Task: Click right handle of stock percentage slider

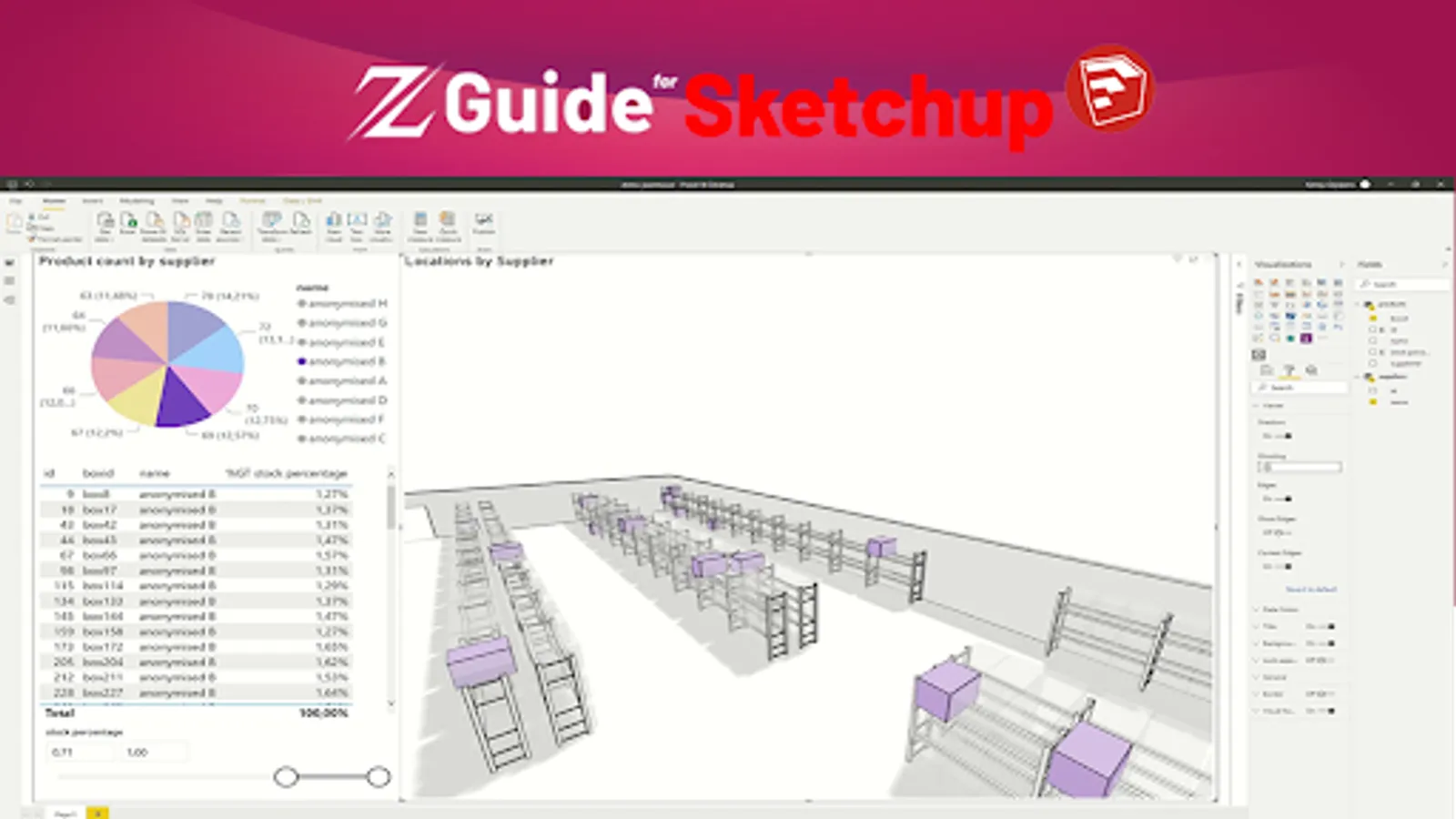Action: 379,776
